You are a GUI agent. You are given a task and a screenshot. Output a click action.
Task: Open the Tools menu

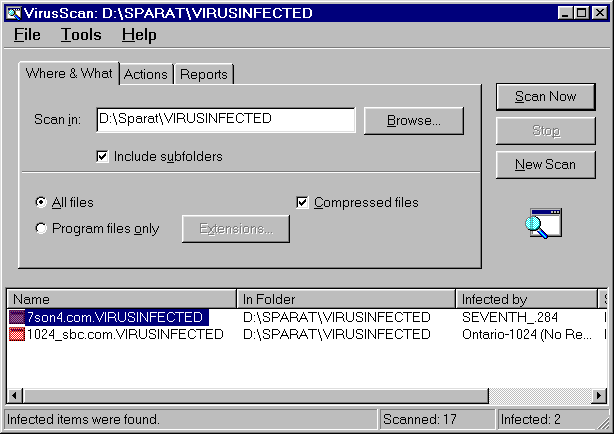point(81,35)
